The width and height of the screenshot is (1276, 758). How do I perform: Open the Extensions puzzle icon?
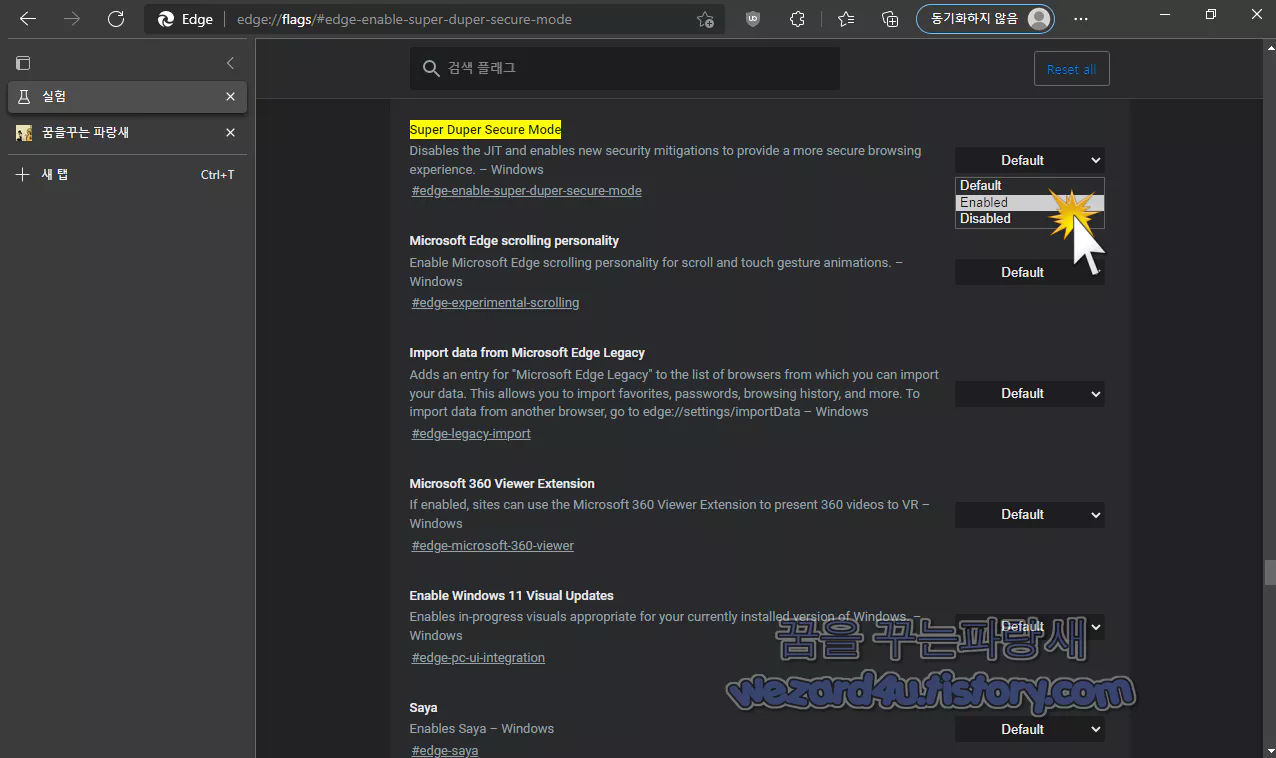[797, 19]
